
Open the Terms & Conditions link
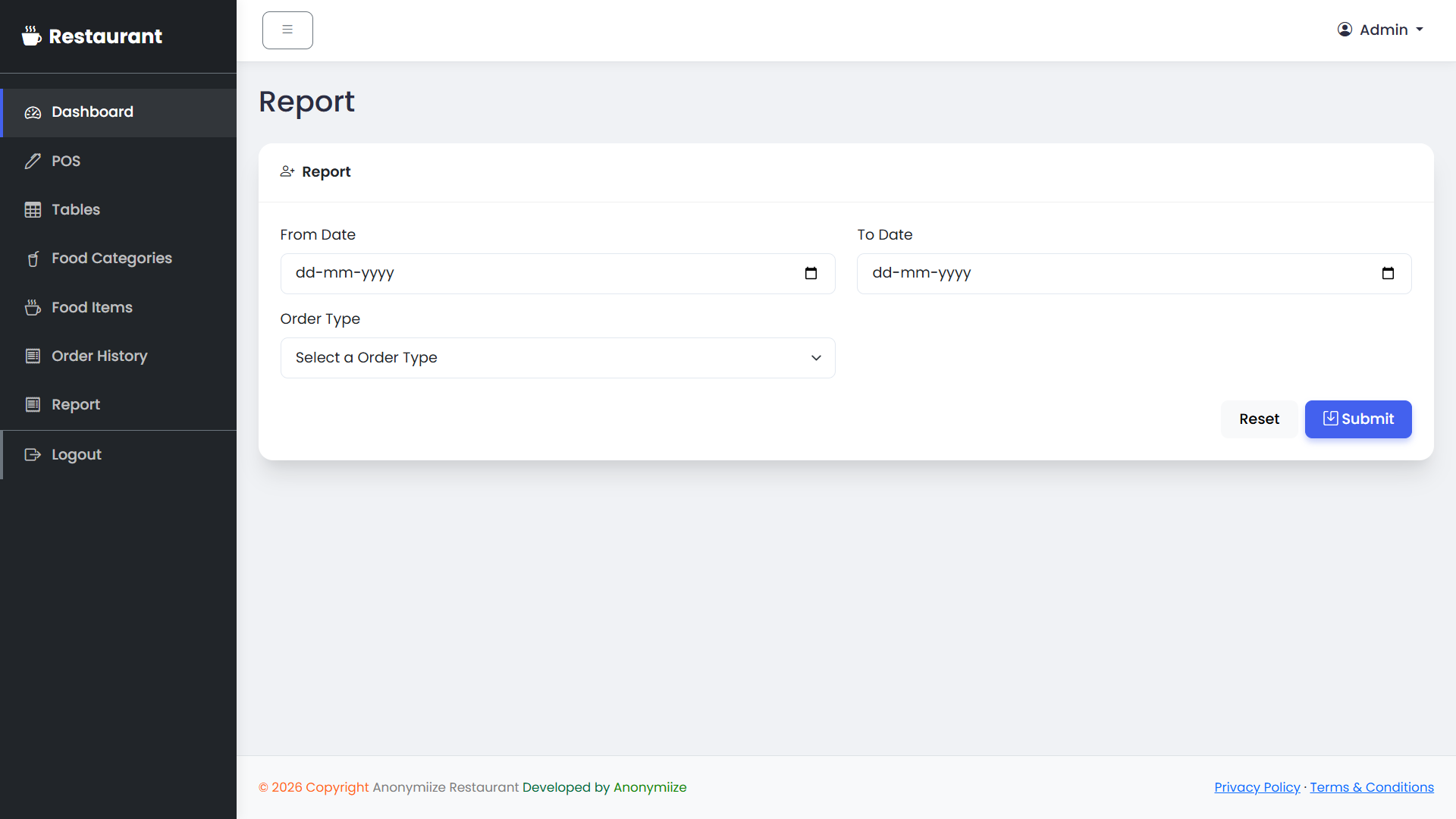(1372, 787)
